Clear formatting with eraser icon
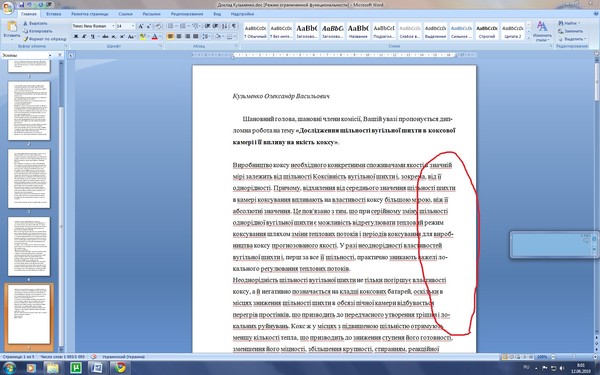The width and height of the screenshot is (600, 375). [158, 26]
